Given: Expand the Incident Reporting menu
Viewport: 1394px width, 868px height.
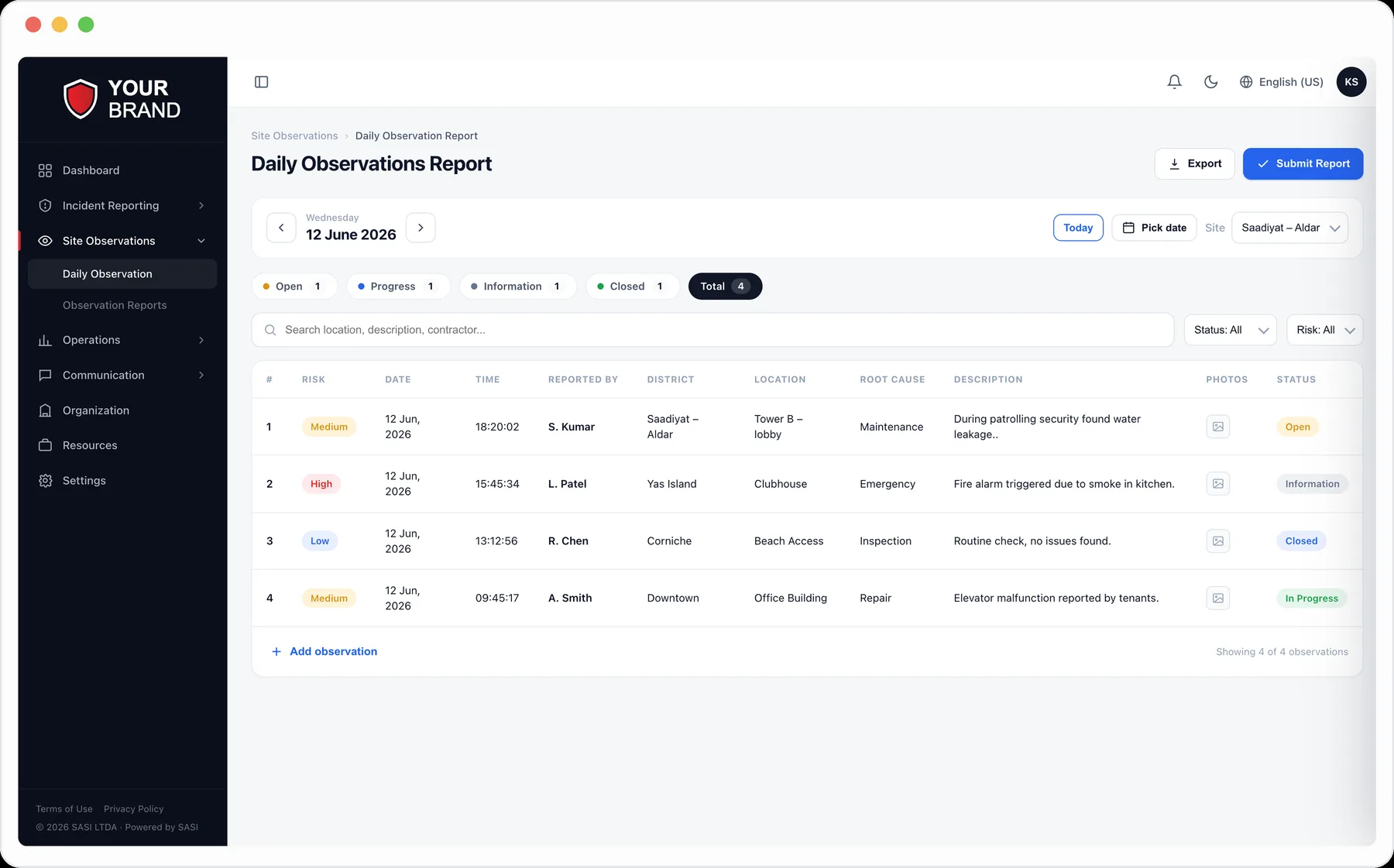Looking at the screenshot, I should click(122, 206).
